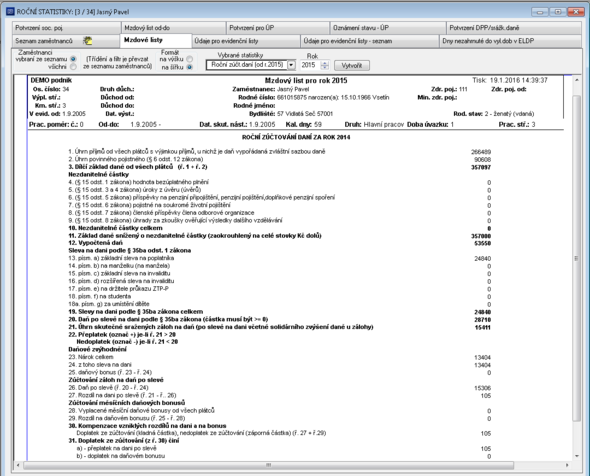Click line '12. Vypočtená daň'

click(95, 243)
